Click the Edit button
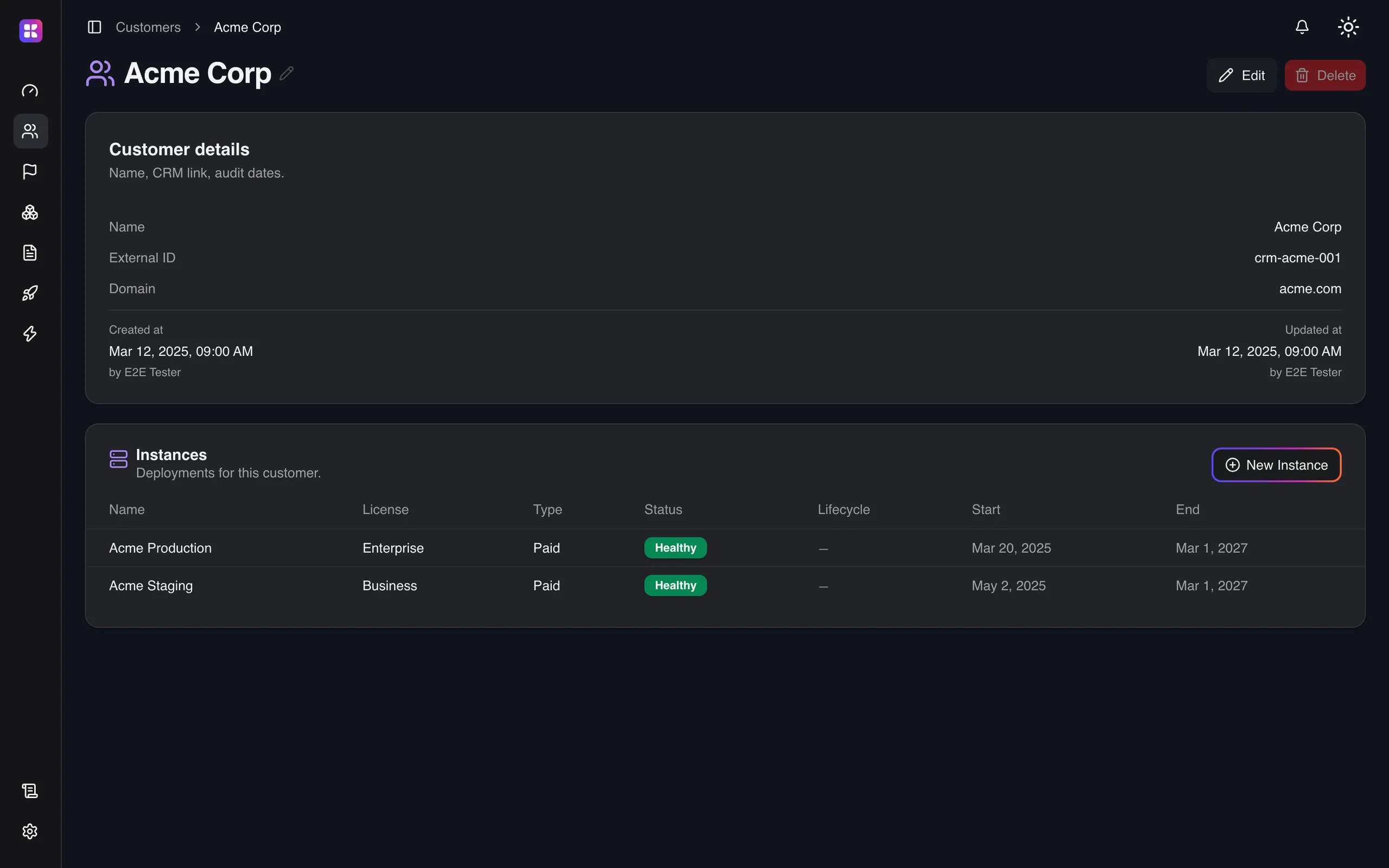1389x868 pixels. pyautogui.click(x=1241, y=75)
